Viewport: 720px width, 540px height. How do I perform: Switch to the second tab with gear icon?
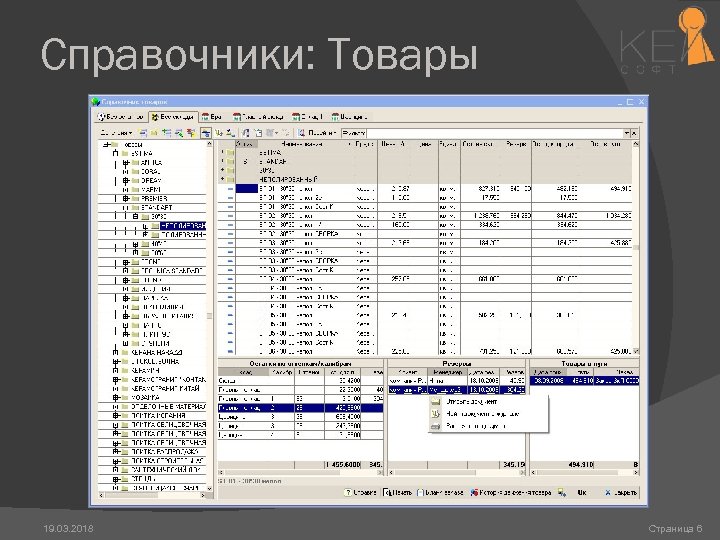tap(173, 117)
